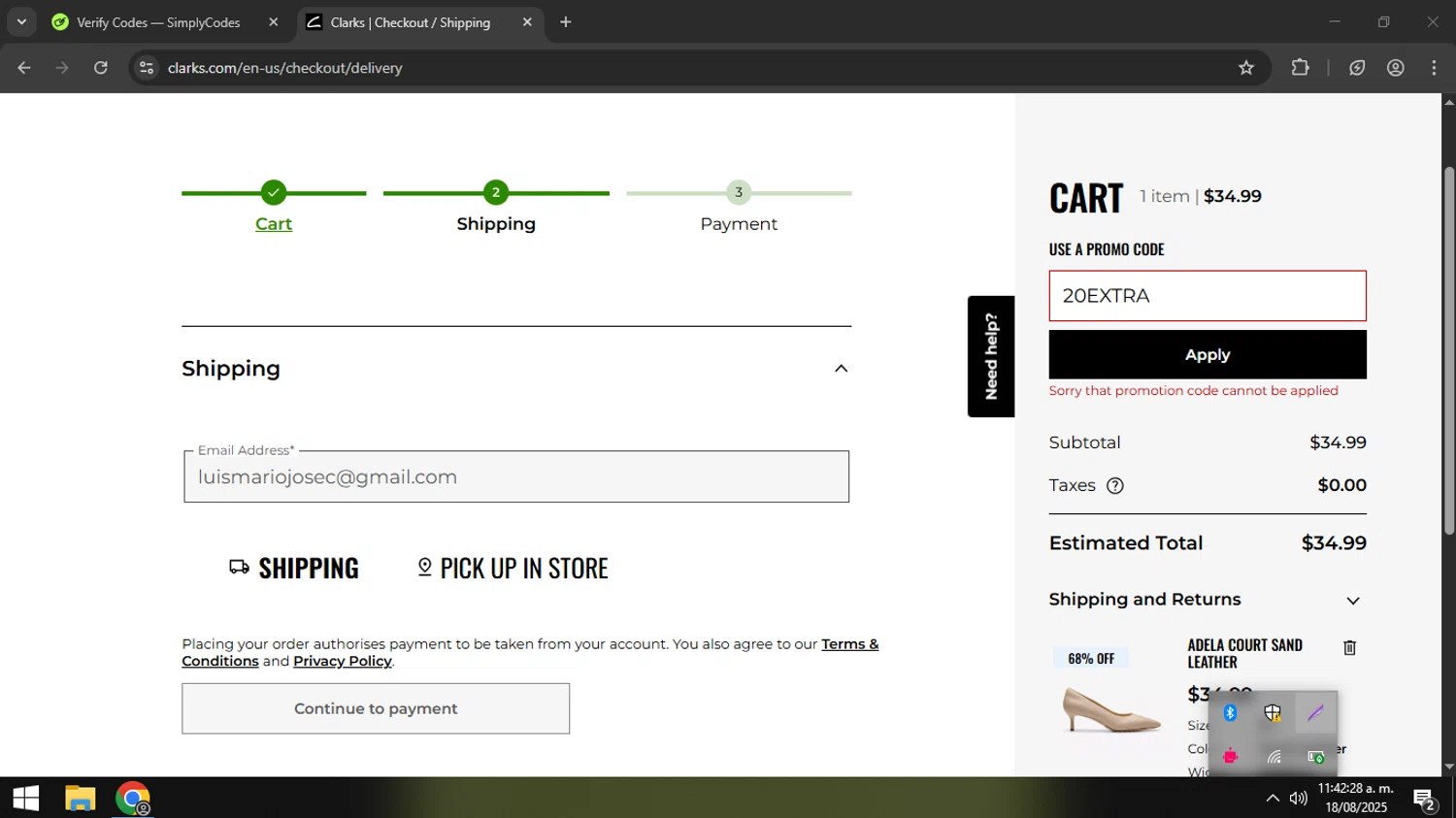Screen dimensions: 1456x818
Task: Open tab search dropdown arrow
Action: (x=21, y=22)
